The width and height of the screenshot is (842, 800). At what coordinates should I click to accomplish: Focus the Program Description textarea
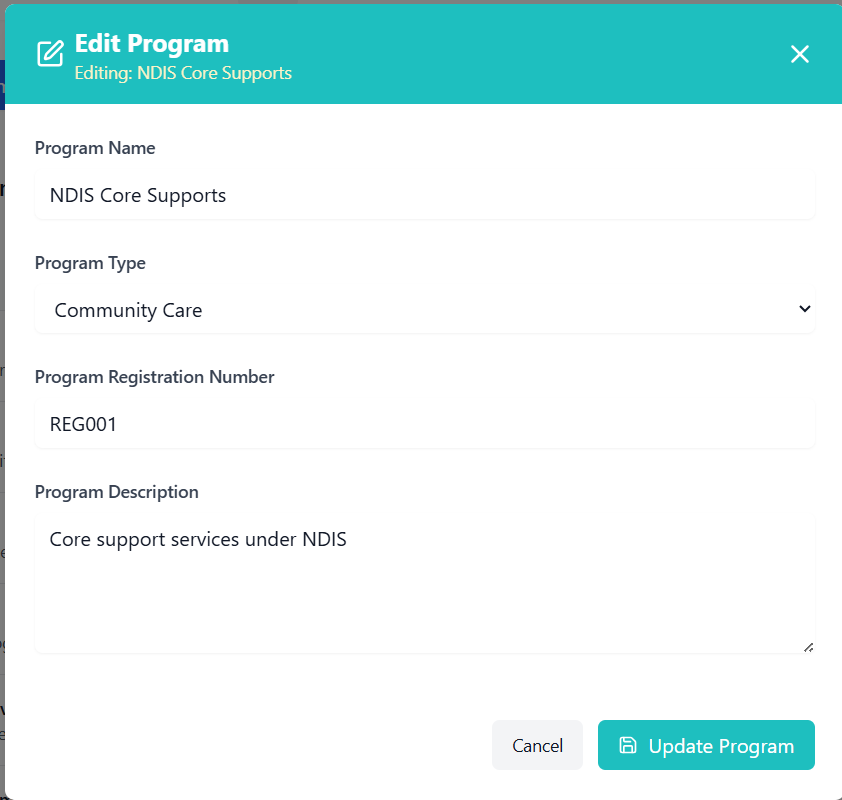[424, 585]
